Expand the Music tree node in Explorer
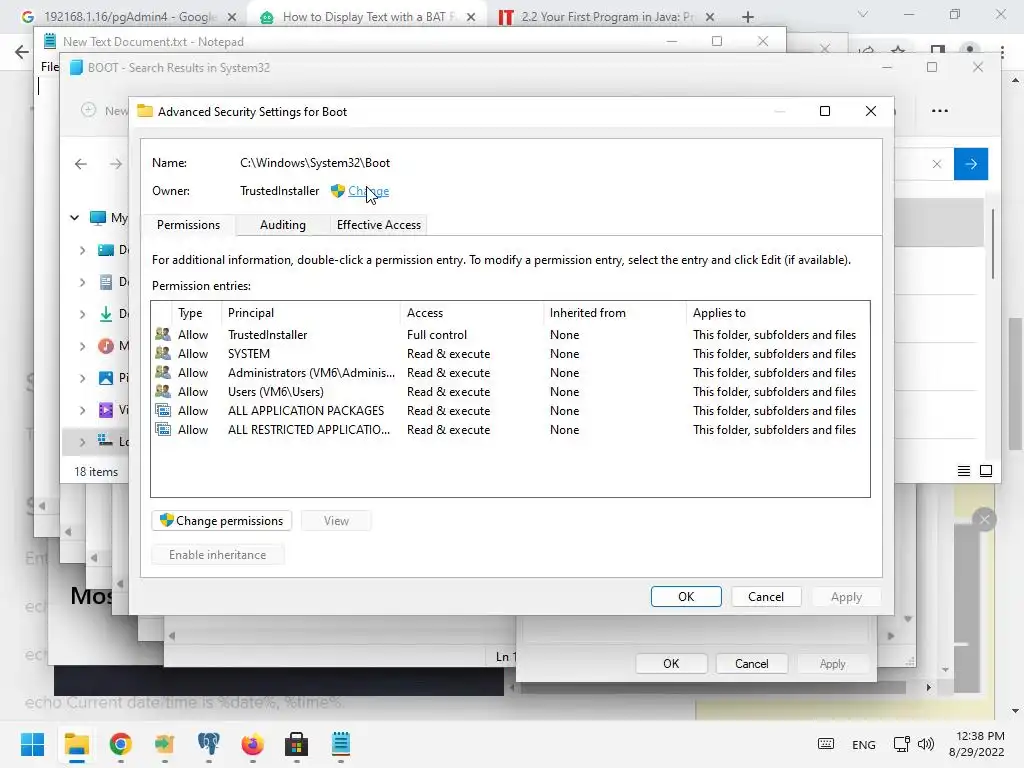Image resolution: width=1024 pixels, height=768 pixels. (82, 346)
